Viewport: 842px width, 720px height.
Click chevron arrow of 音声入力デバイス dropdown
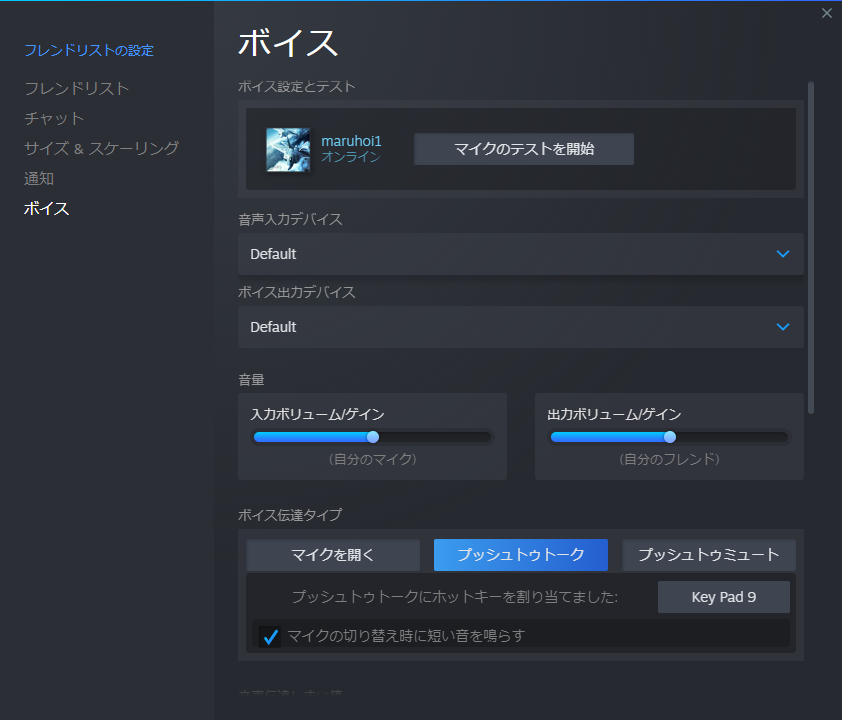click(783, 254)
